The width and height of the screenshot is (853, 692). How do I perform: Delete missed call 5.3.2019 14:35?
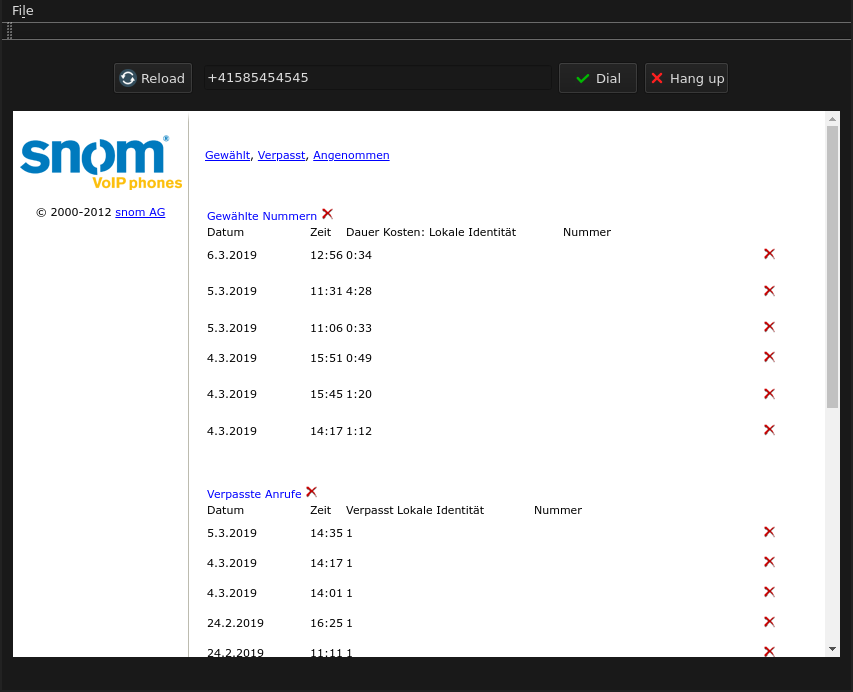pyautogui.click(x=769, y=532)
